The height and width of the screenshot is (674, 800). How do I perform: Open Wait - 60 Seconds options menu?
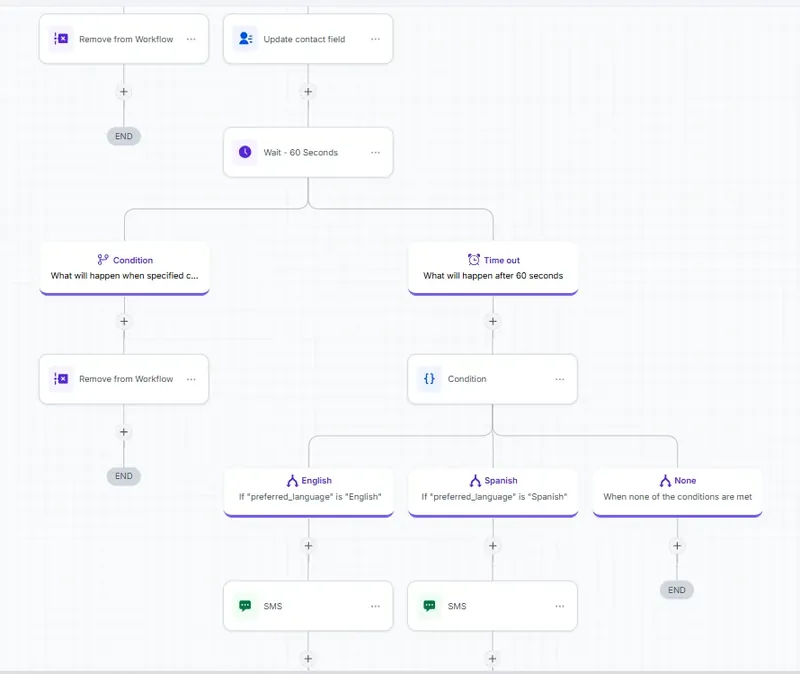point(376,152)
